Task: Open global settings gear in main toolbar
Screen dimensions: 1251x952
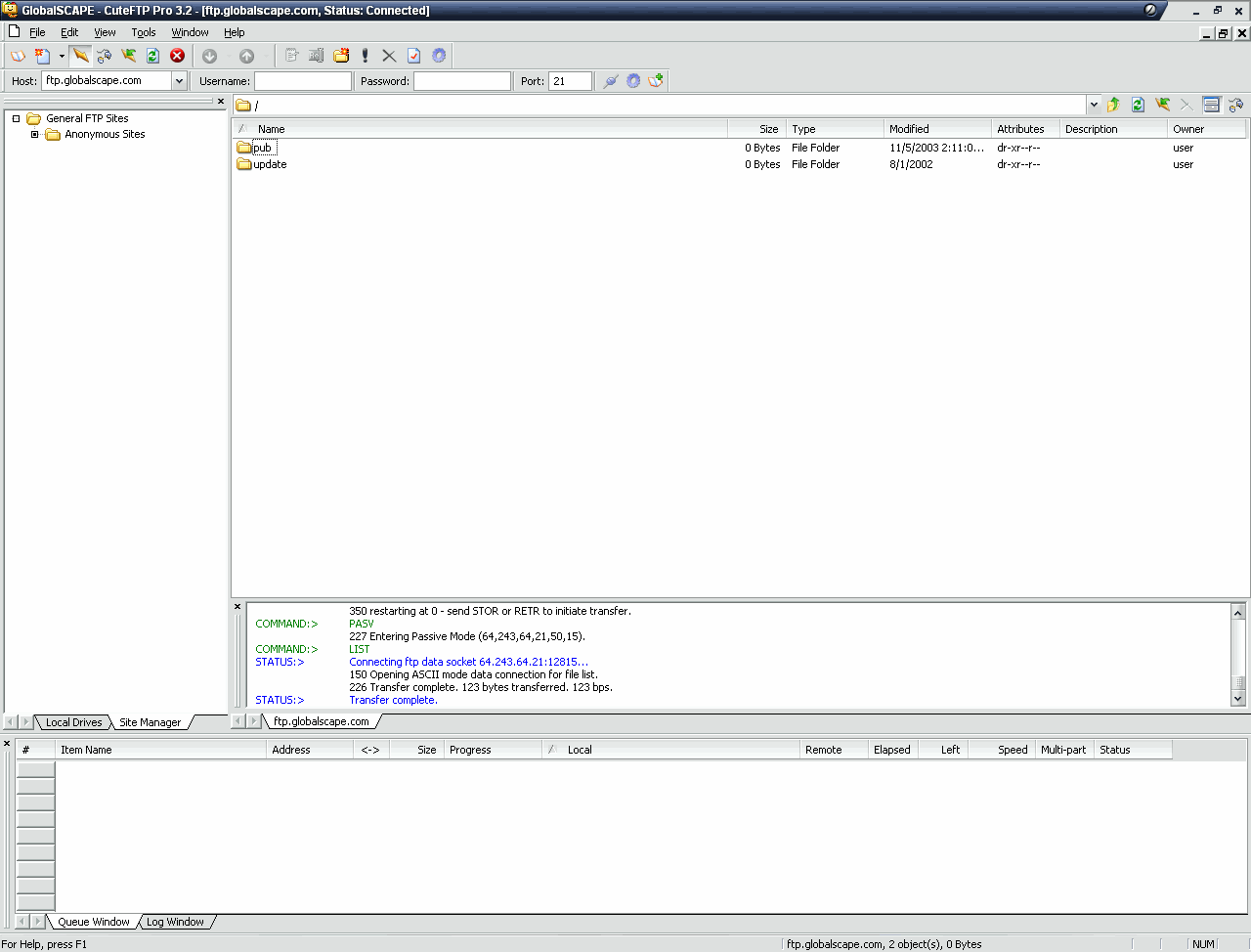Action: coord(439,56)
